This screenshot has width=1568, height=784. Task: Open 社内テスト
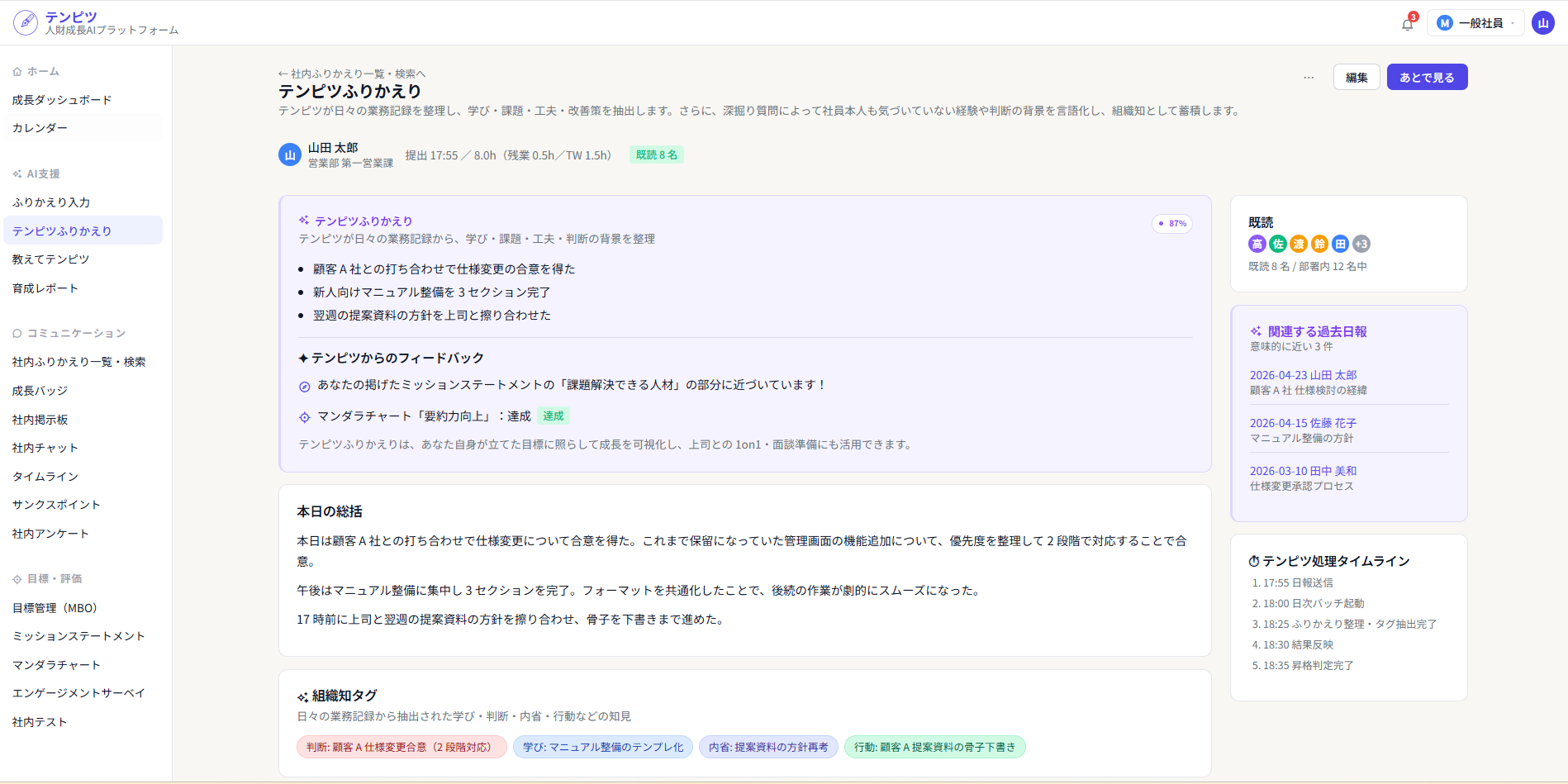83,722
